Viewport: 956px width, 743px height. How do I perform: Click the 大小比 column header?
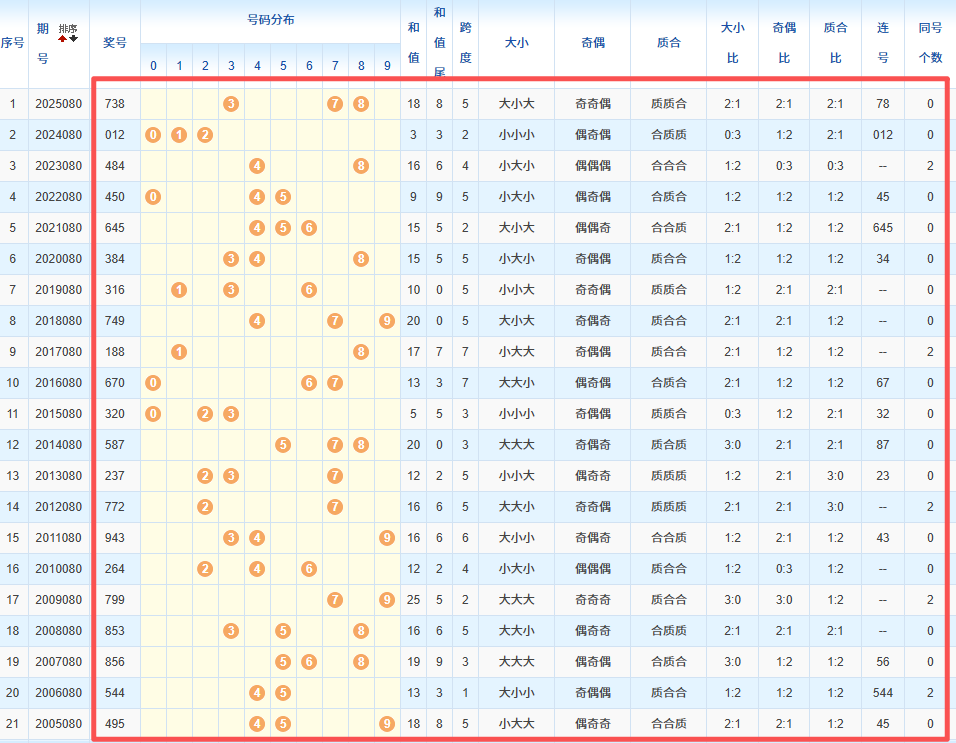732,43
